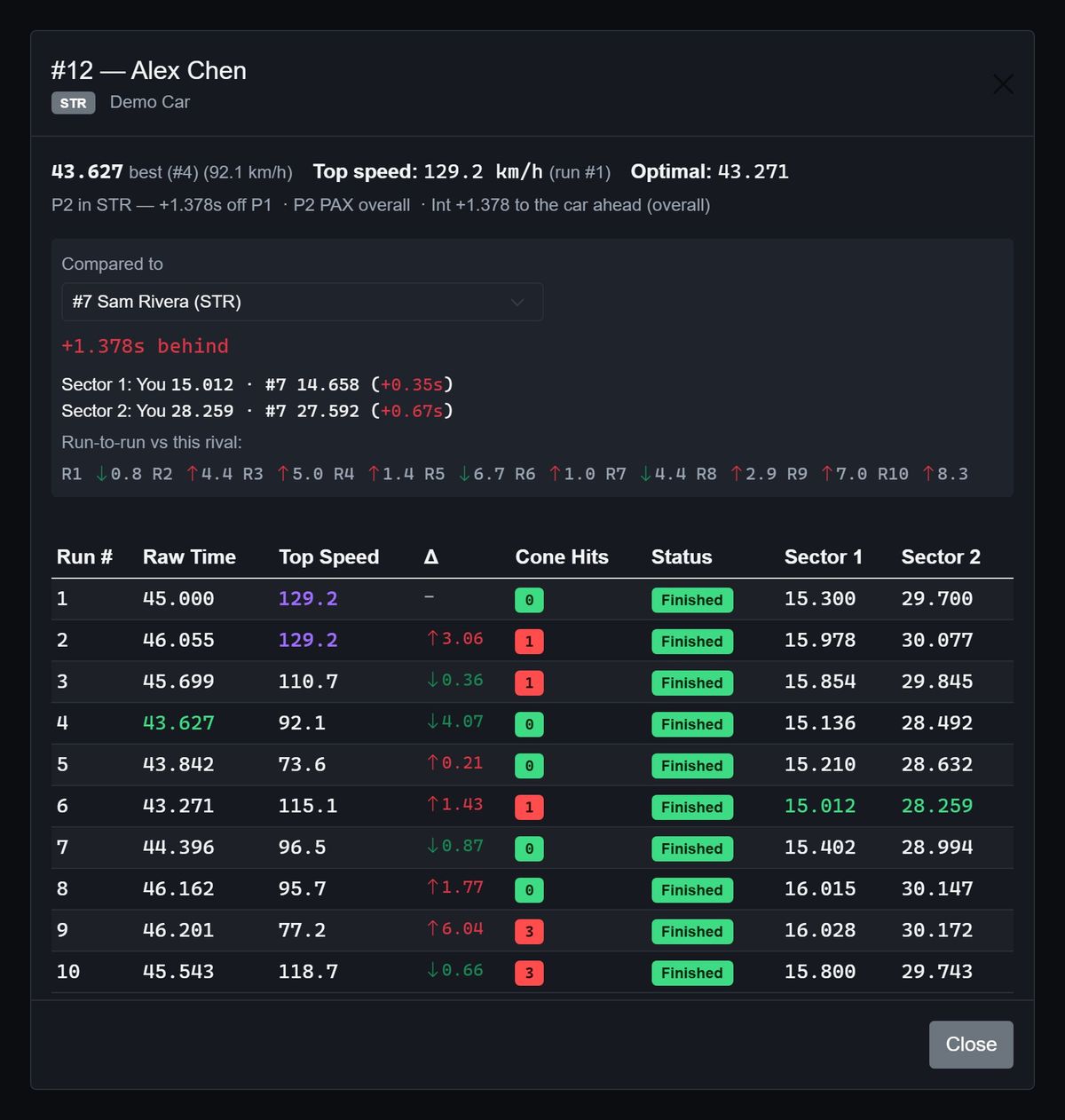Click the Optimal: 43.271 summary value
Screen dimensions: 1065x1120
click(709, 172)
